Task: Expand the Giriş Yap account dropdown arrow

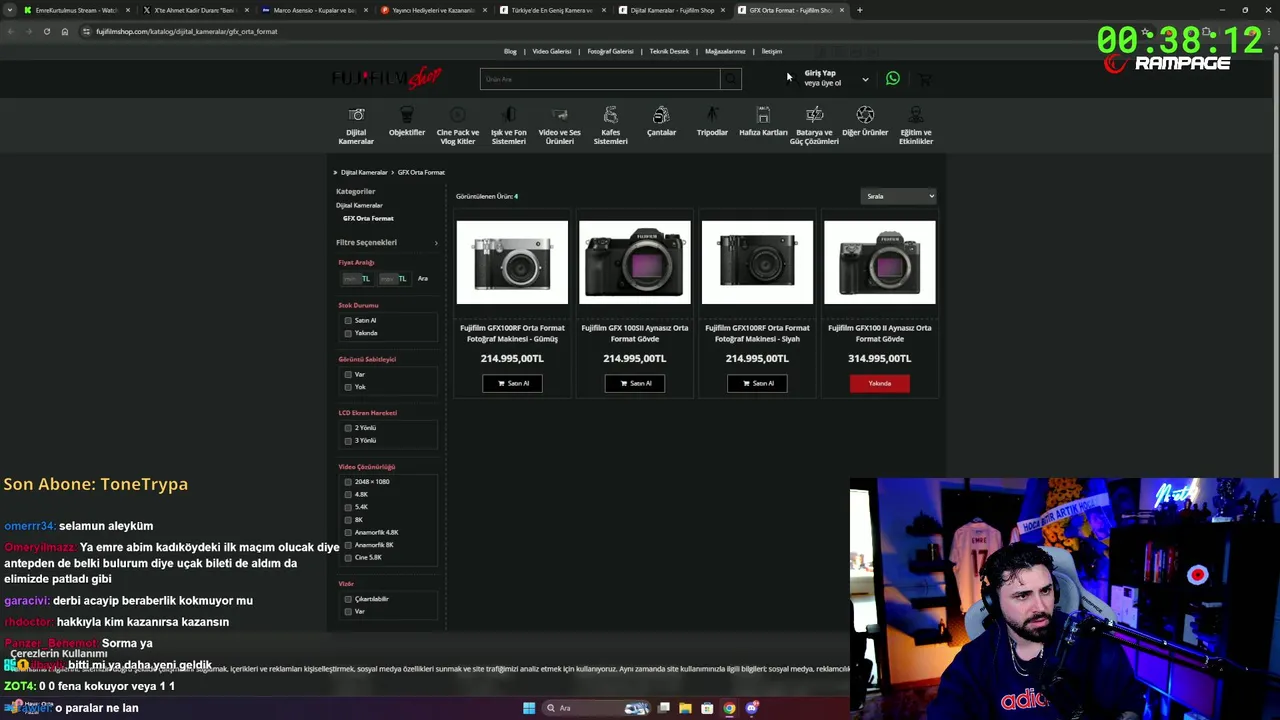Action: [x=865, y=79]
